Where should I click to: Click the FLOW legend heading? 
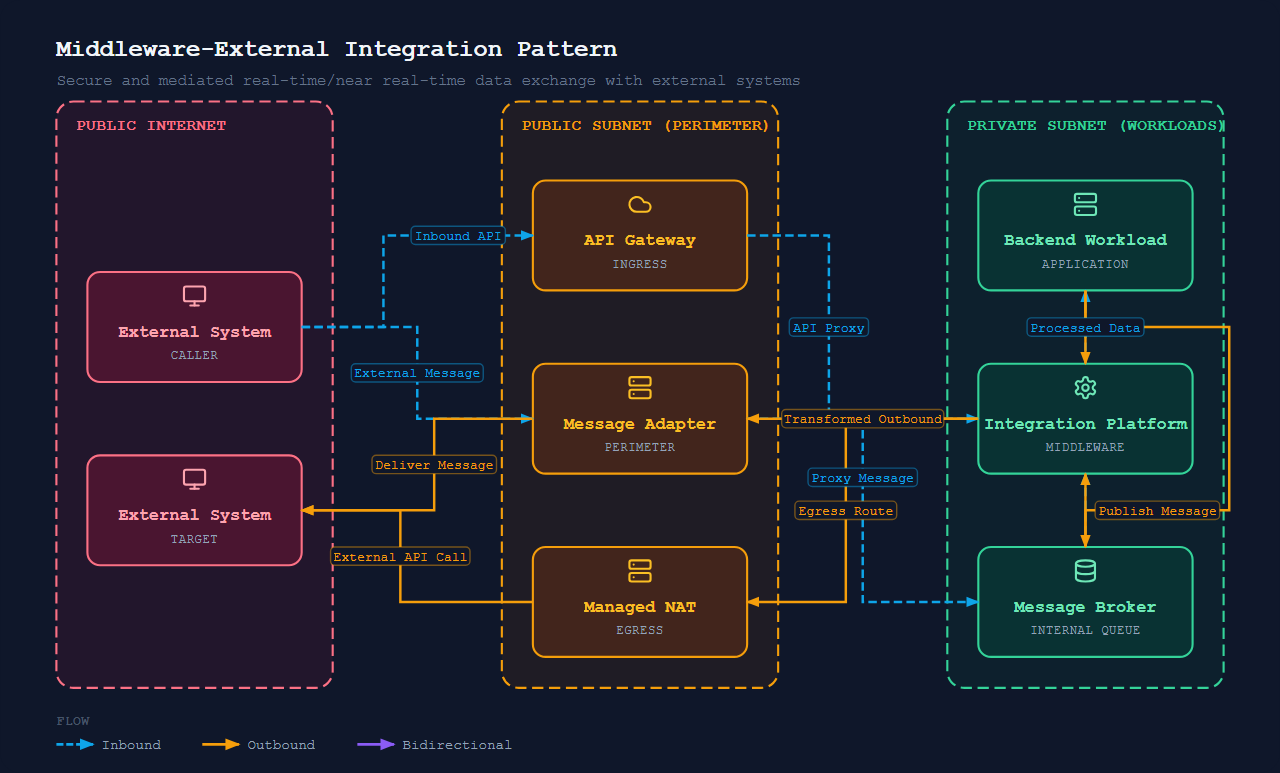73,721
